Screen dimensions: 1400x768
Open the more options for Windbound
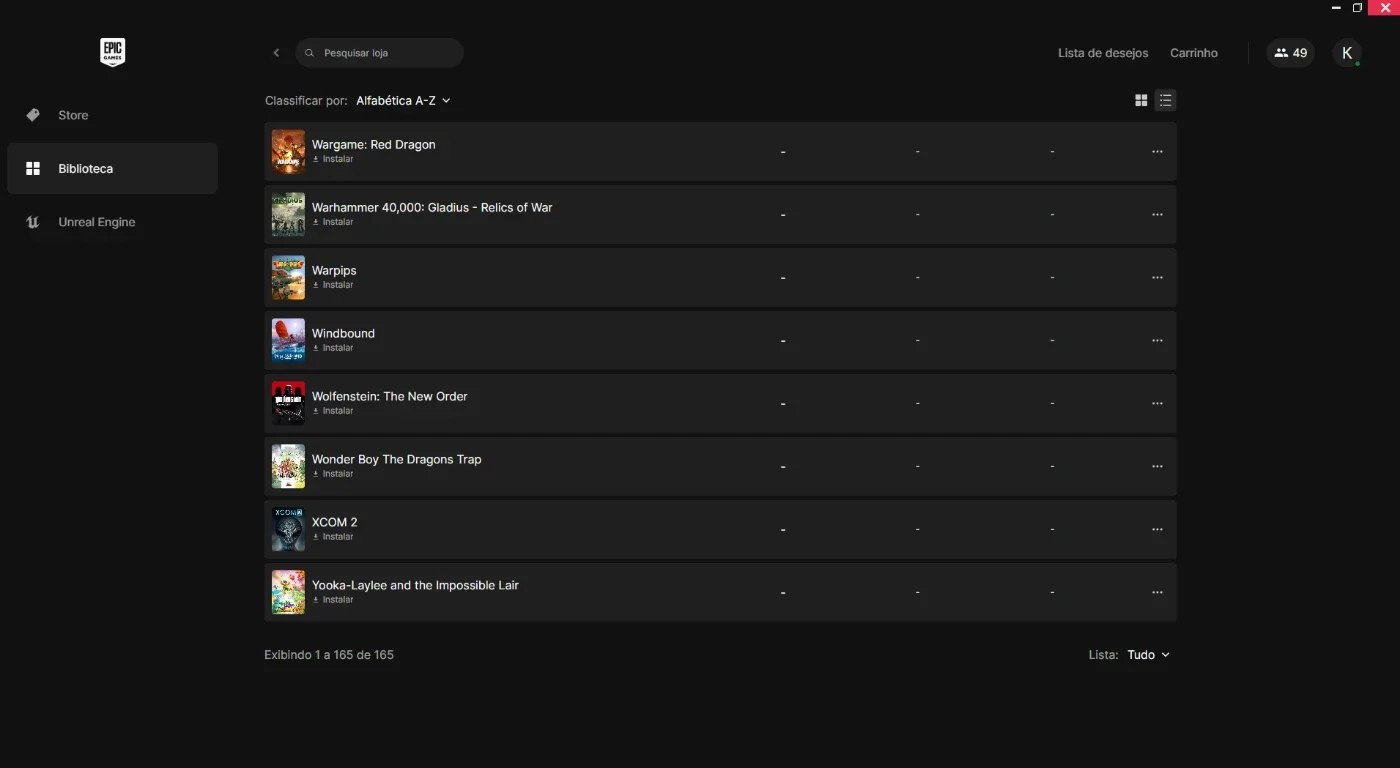point(1157,341)
